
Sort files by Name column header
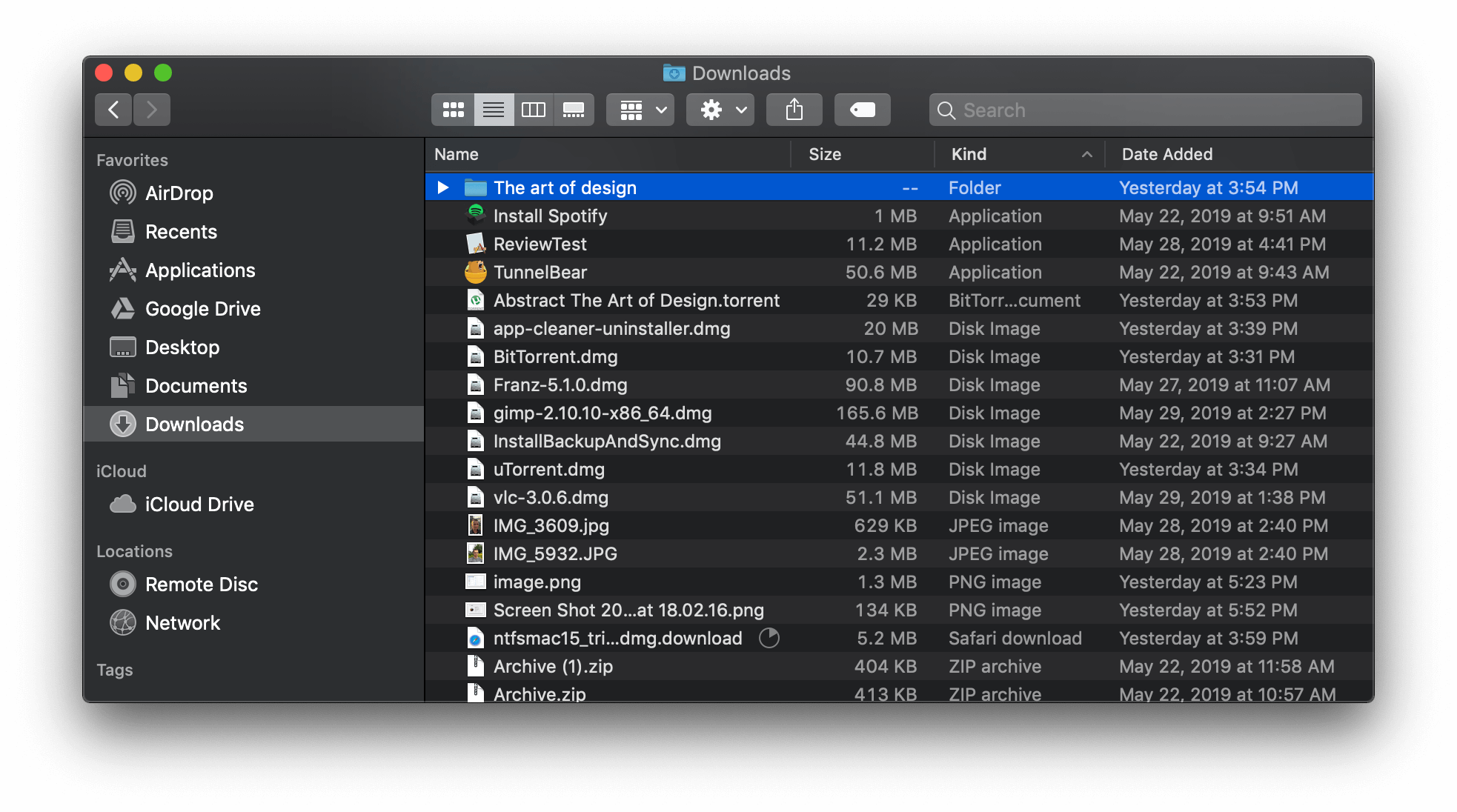coord(454,155)
